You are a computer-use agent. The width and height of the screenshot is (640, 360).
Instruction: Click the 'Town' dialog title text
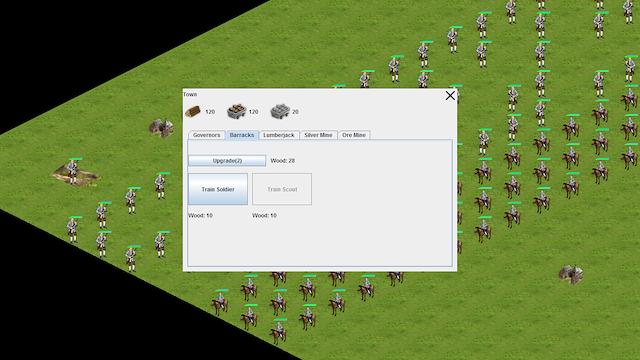pyautogui.click(x=190, y=94)
